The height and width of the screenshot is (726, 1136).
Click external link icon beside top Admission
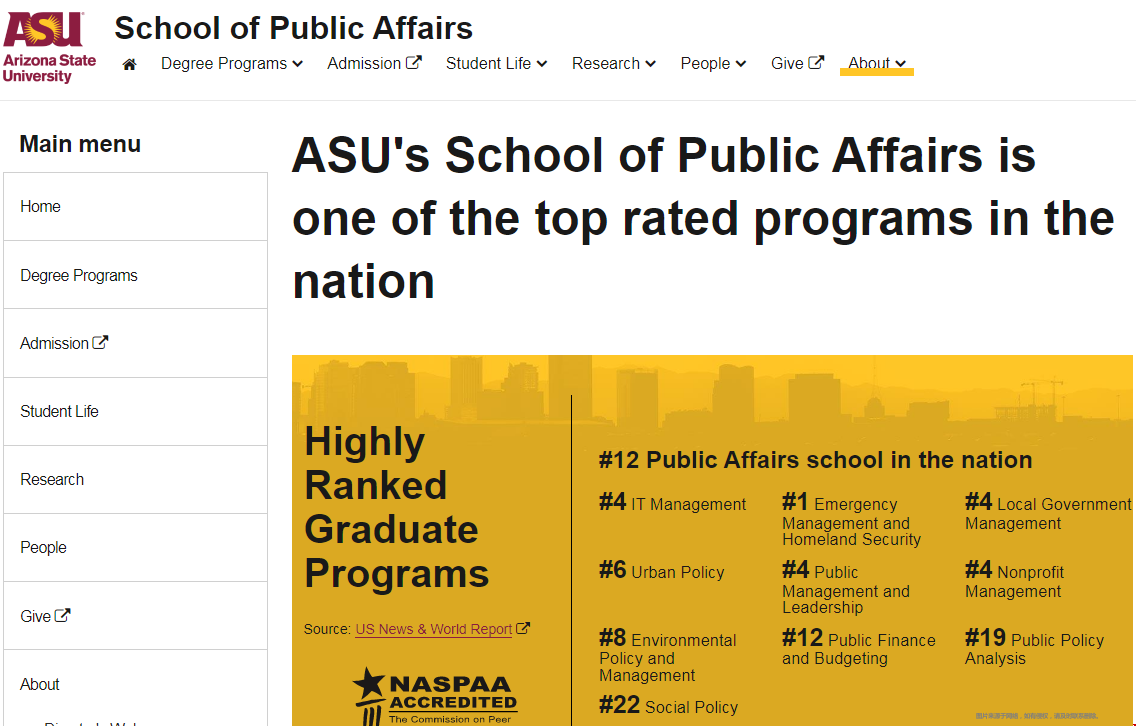(414, 62)
